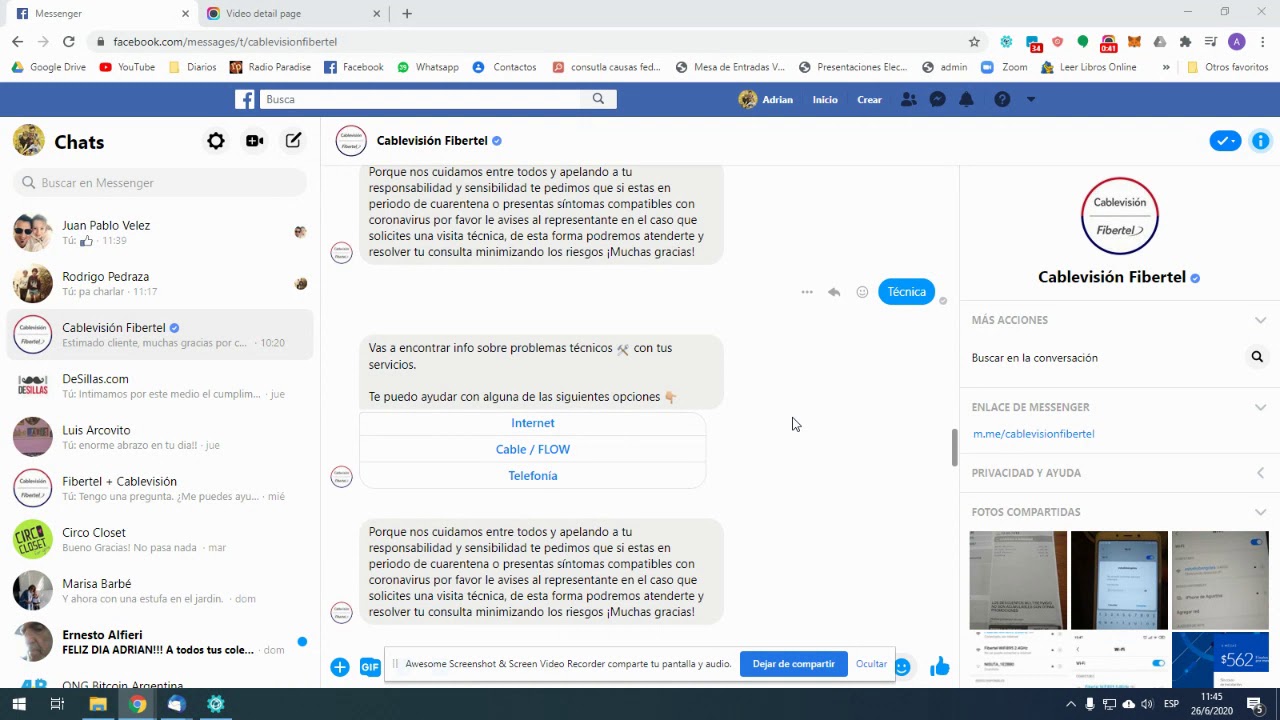Compose a new message with pencil icon

[293, 141]
